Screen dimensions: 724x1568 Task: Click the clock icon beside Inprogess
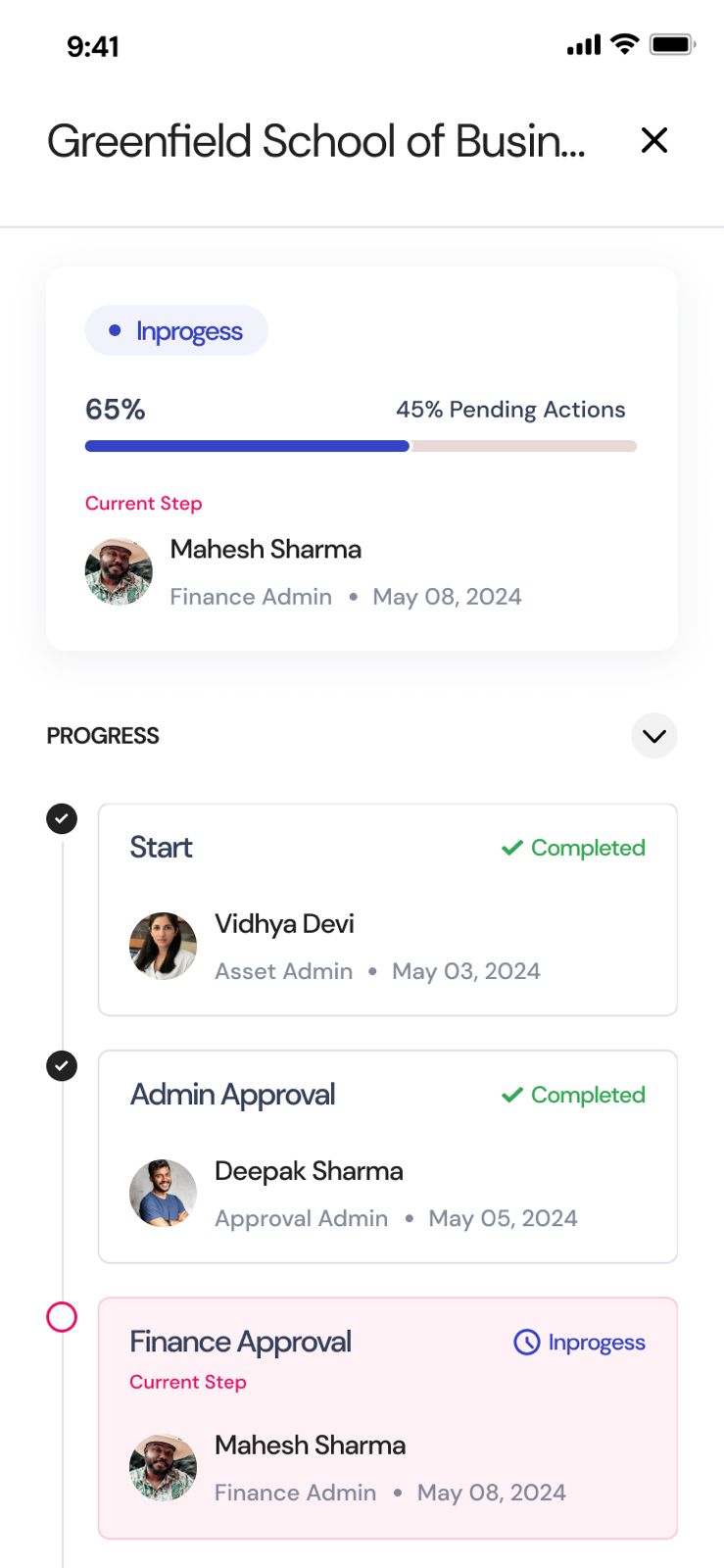pos(527,1343)
